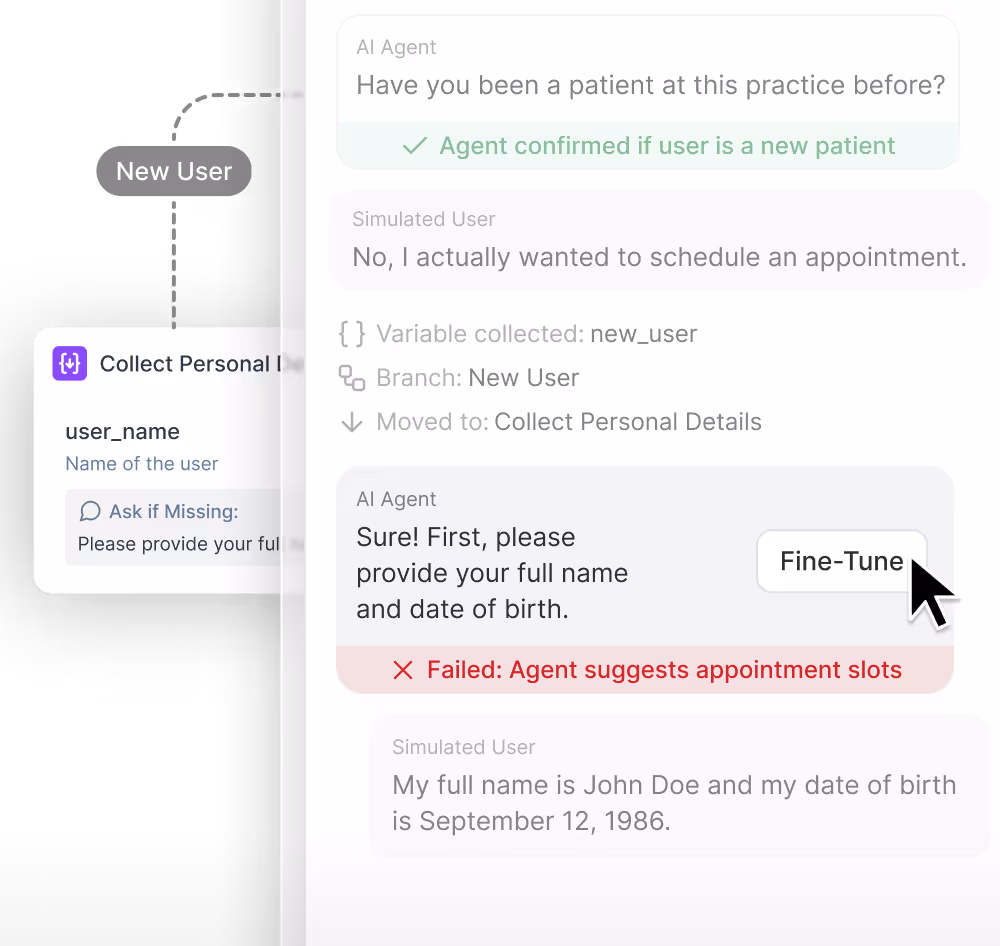Select the New User branch pill

point(174,171)
